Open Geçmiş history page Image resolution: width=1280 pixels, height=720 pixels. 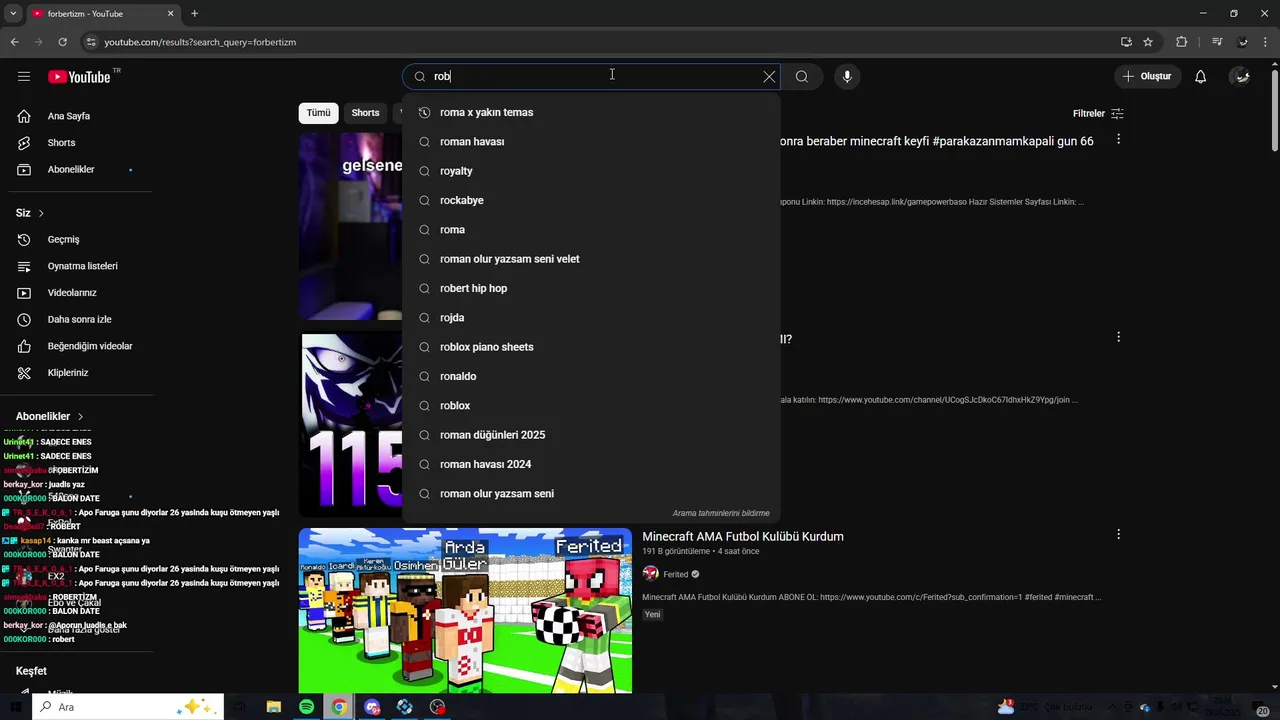point(76,240)
